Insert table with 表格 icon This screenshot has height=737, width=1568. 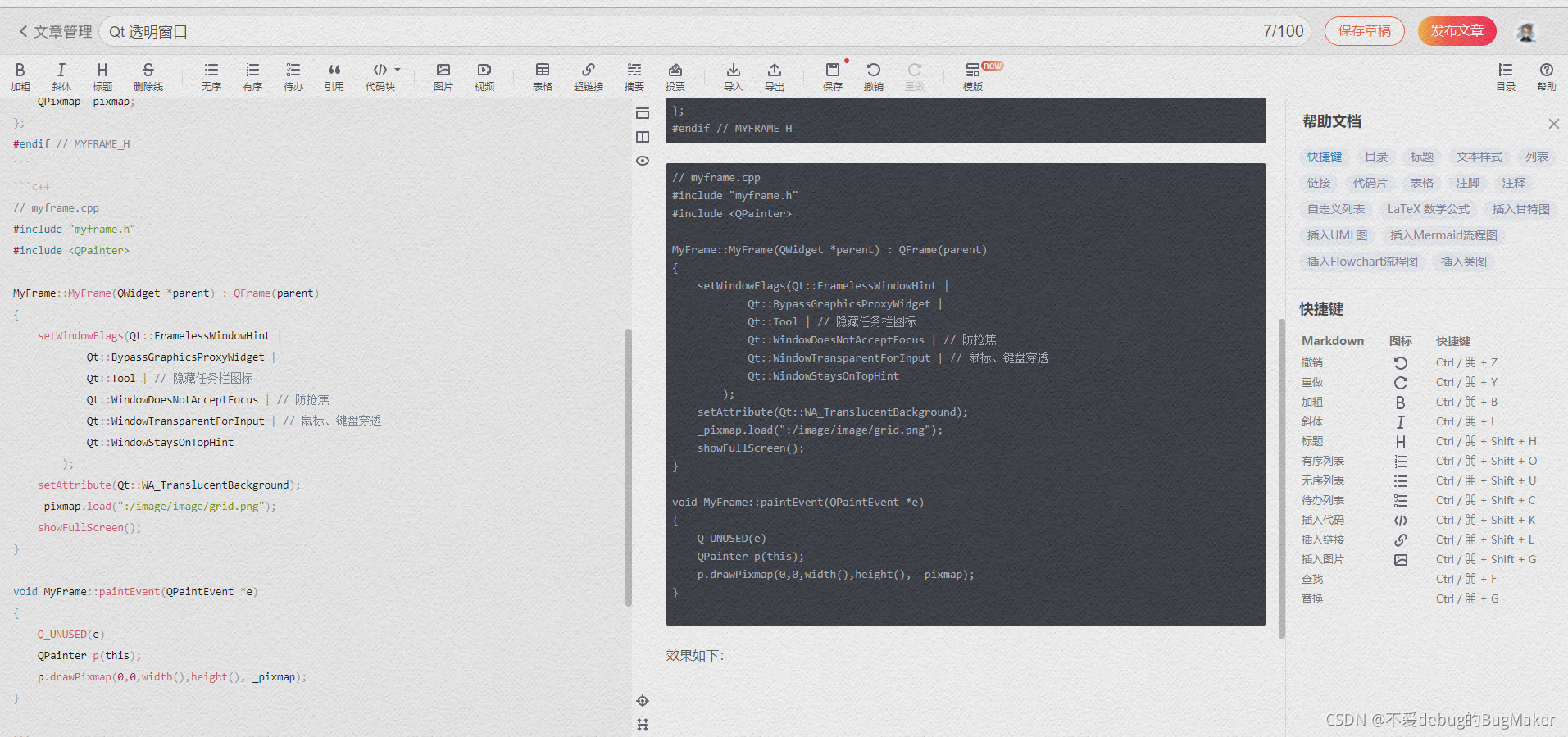click(543, 76)
